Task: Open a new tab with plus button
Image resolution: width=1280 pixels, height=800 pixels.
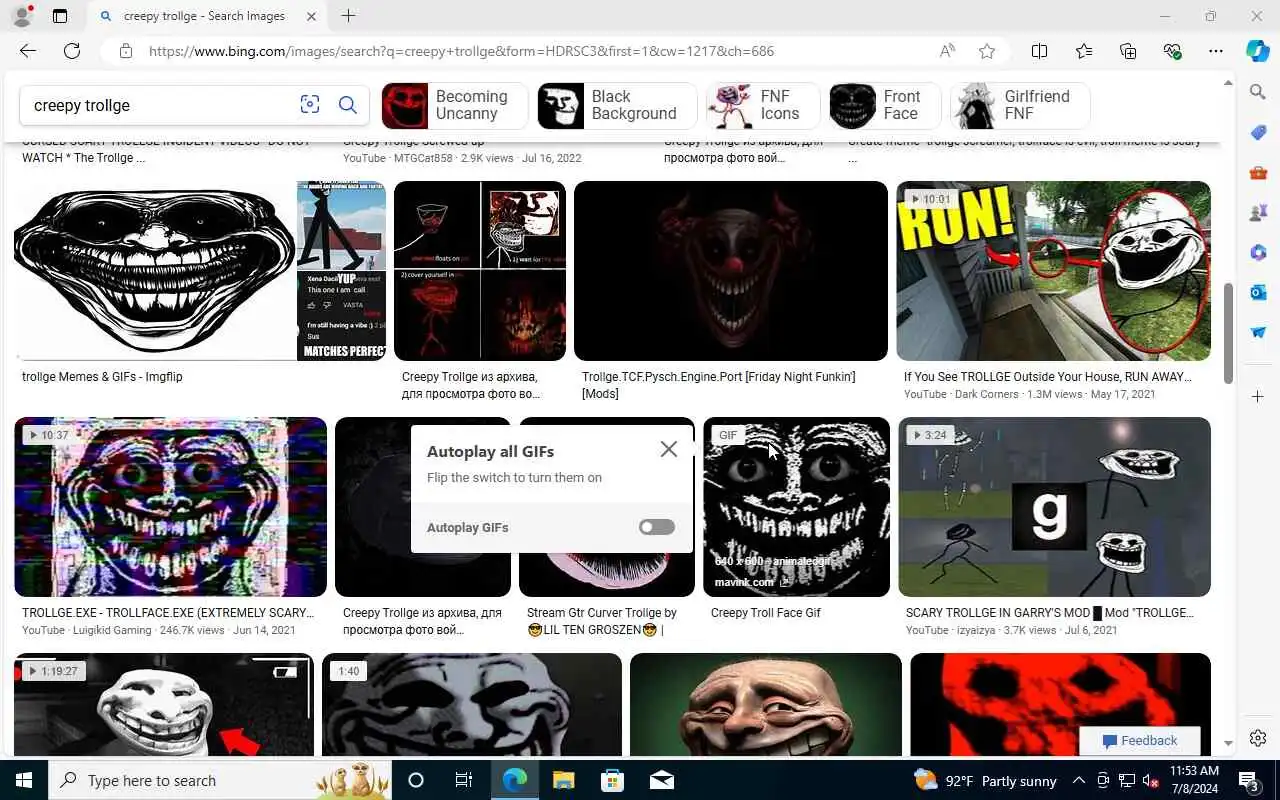Action: [x=348, y=16]
